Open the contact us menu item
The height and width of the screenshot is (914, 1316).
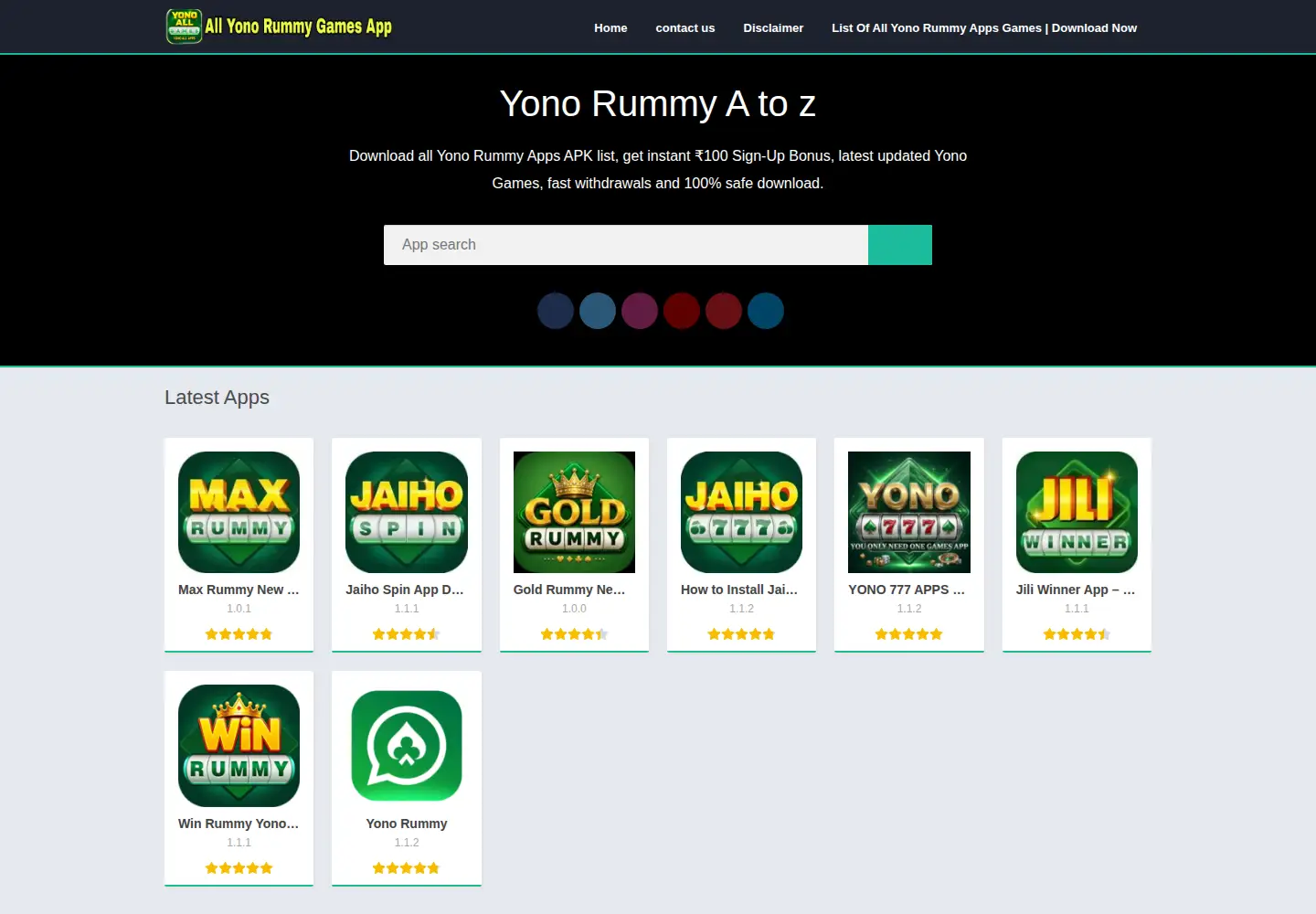click(685, 27)
